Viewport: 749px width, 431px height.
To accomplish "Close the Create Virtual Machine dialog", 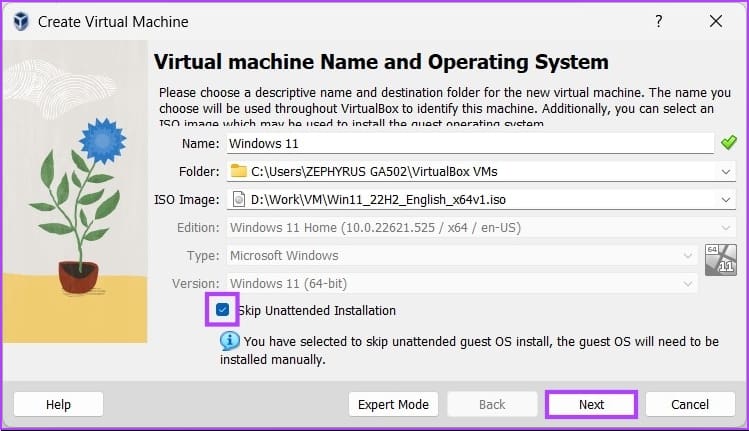I will [716, 21].
